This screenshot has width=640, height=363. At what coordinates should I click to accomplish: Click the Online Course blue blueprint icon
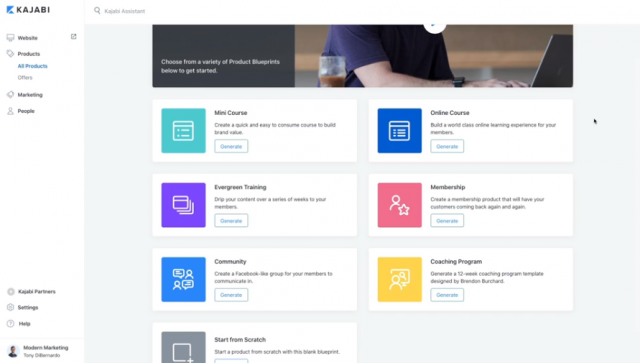point(399,131)
